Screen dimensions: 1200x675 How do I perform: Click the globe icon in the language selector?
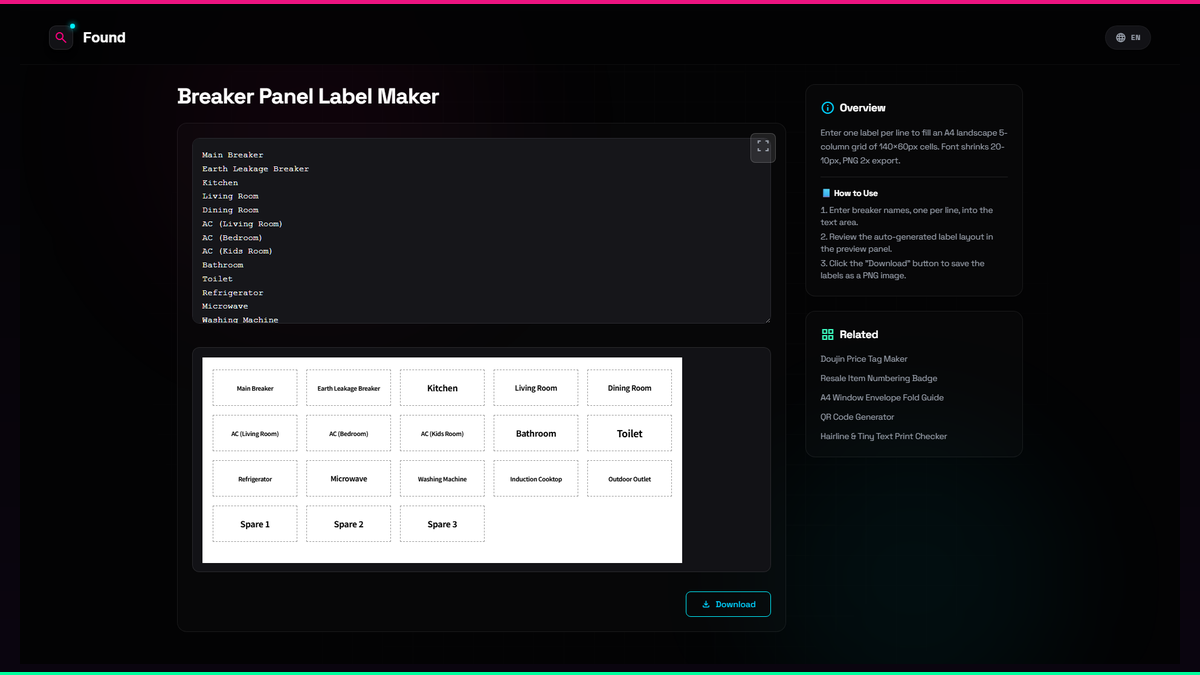pos(1120,38)
